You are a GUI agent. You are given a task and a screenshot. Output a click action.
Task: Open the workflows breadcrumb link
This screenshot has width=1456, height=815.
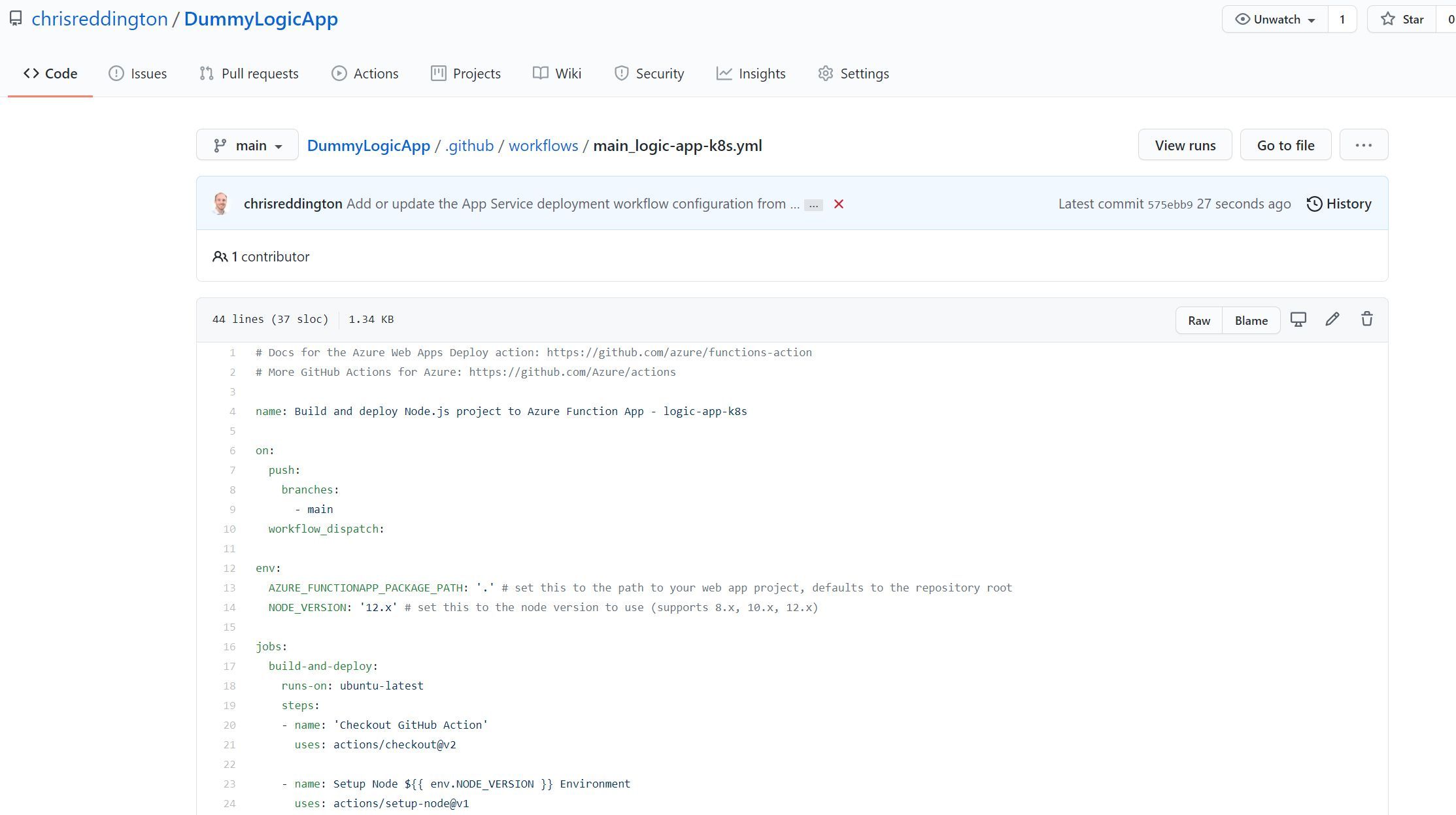click(x=543, y=145)
